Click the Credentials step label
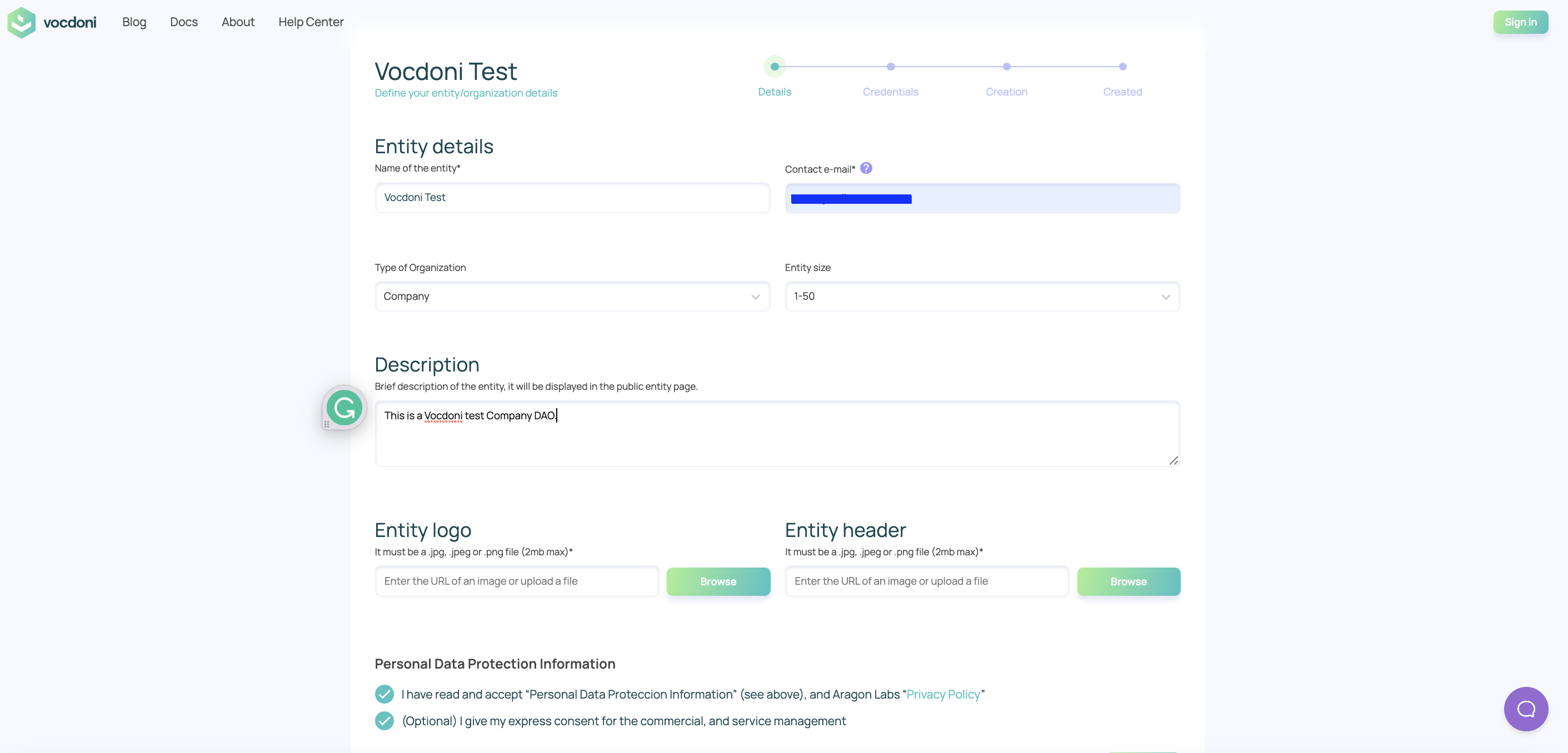The width and height of the screenshot is (1568, 753). pyautogui.click(x=891, y=92)
